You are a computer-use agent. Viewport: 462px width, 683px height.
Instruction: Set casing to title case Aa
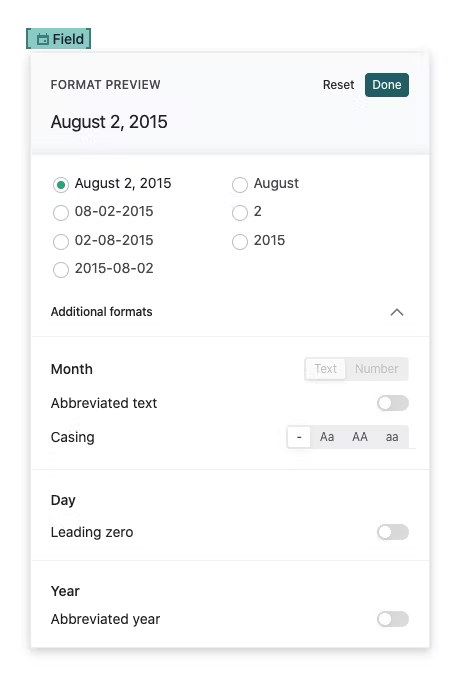pyautogui.click(x=327, y=437)
